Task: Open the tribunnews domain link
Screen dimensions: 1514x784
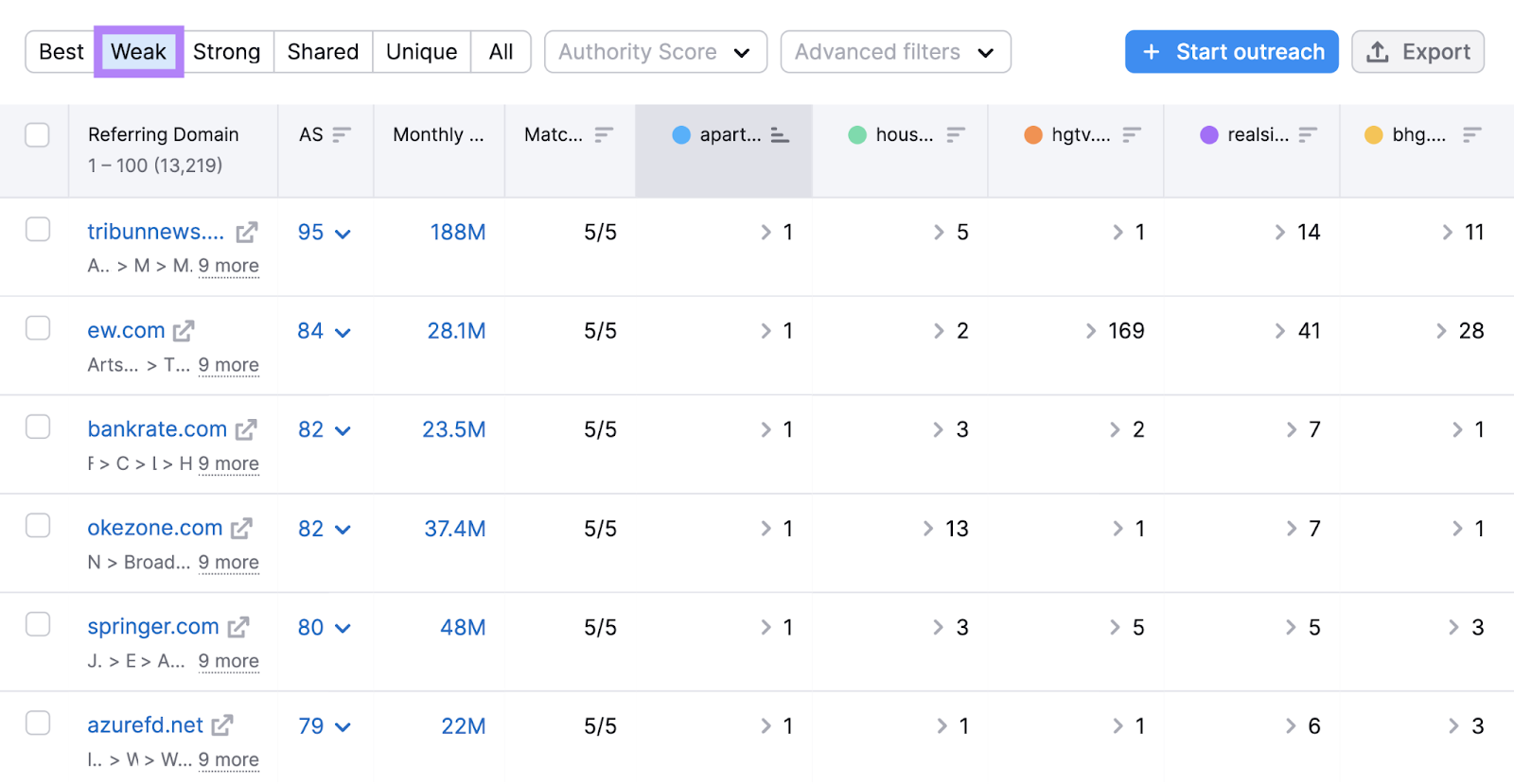Action: [x=156, y=232]
